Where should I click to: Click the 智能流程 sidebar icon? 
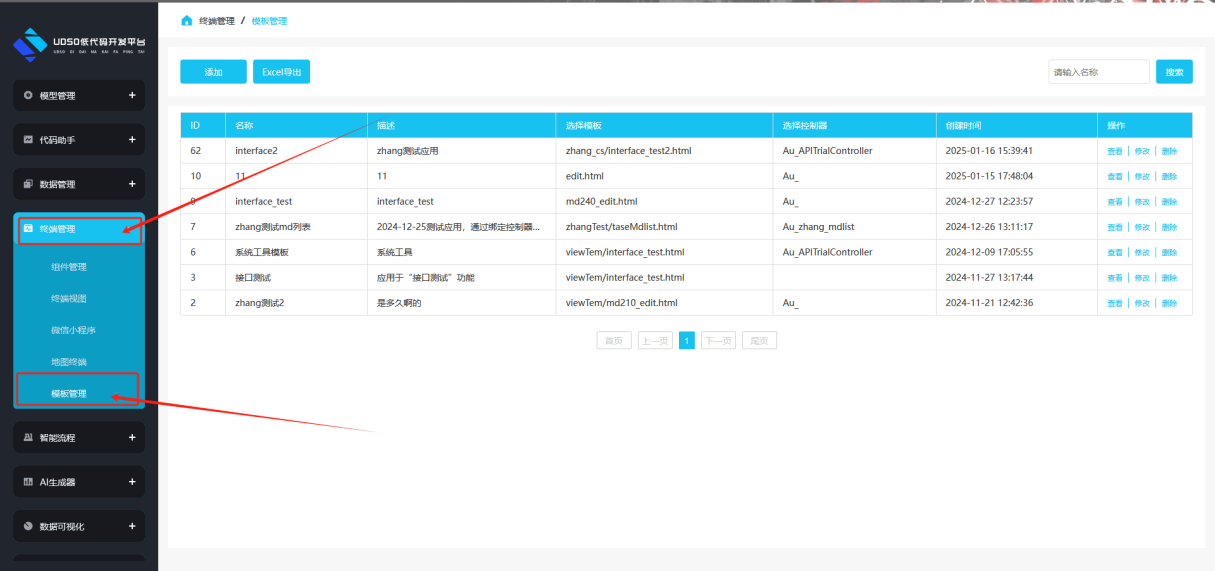click(28, 438)
